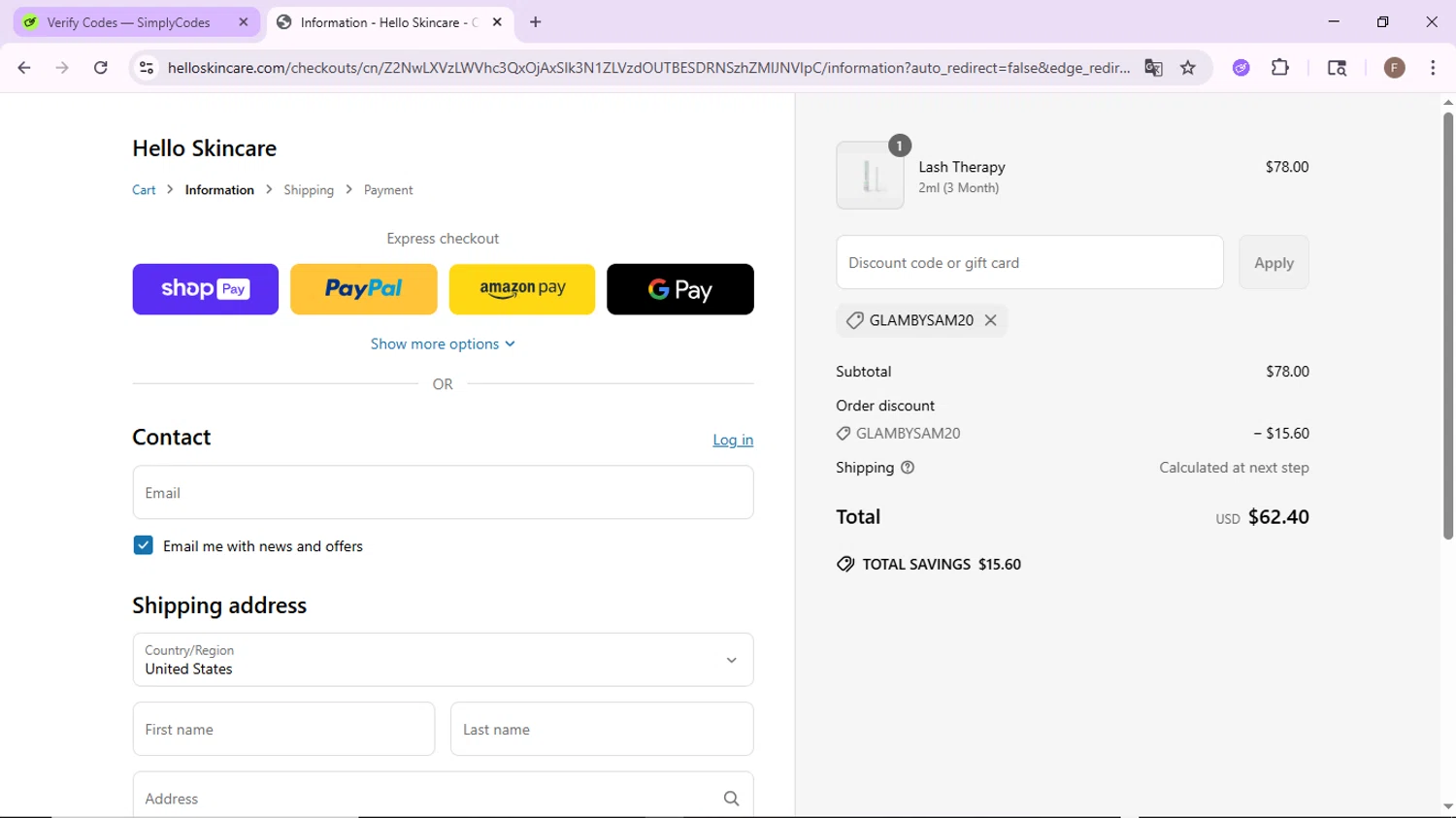The image size is (1456, 818).
Task: Click the tag icon in GLAMBYSAM20 chip
Action: [x=854, y=320]
